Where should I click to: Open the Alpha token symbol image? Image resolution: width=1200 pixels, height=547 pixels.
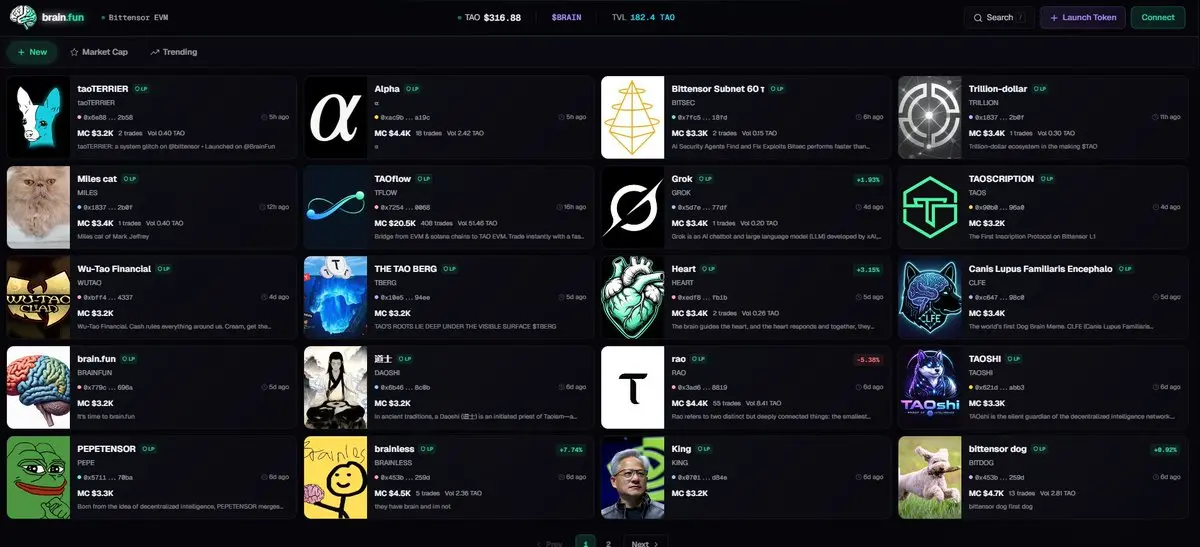334,117
